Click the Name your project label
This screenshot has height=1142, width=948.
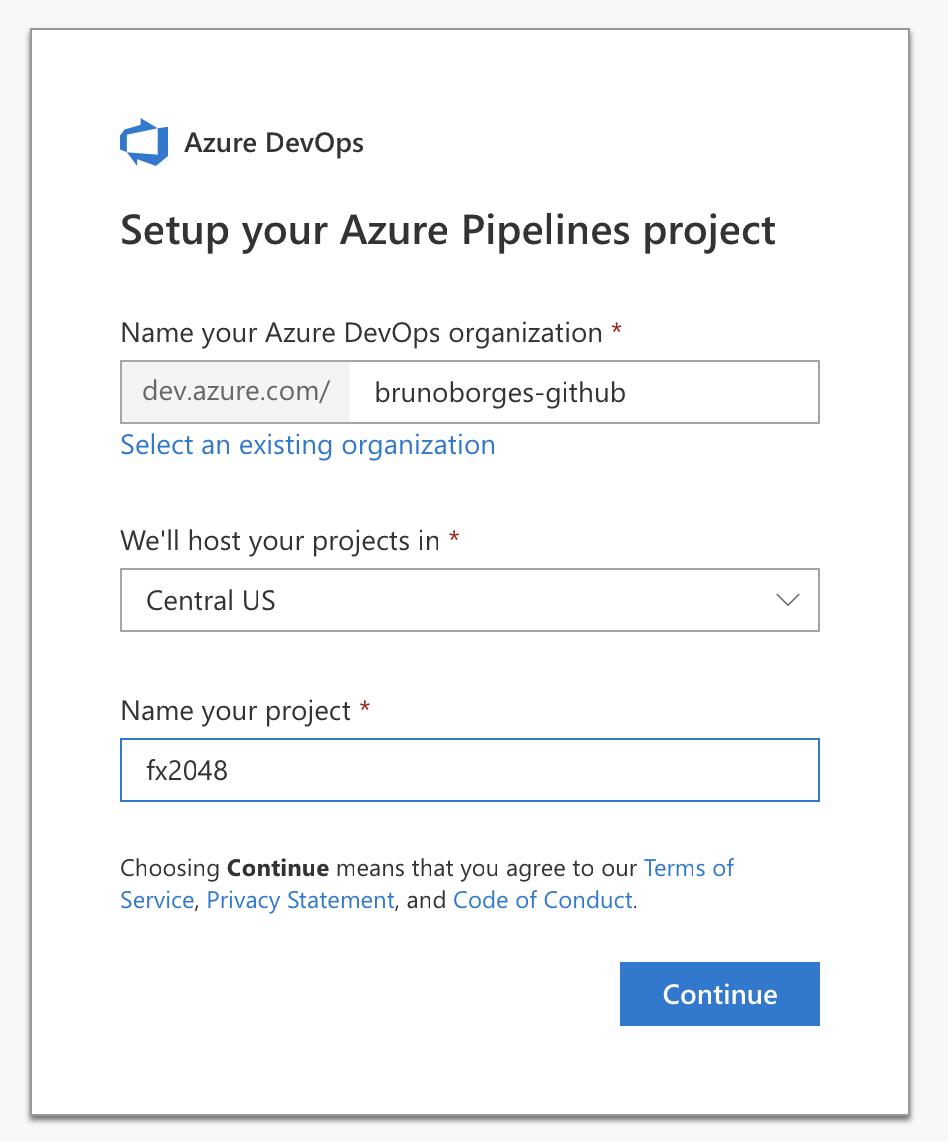coord(236,711)
